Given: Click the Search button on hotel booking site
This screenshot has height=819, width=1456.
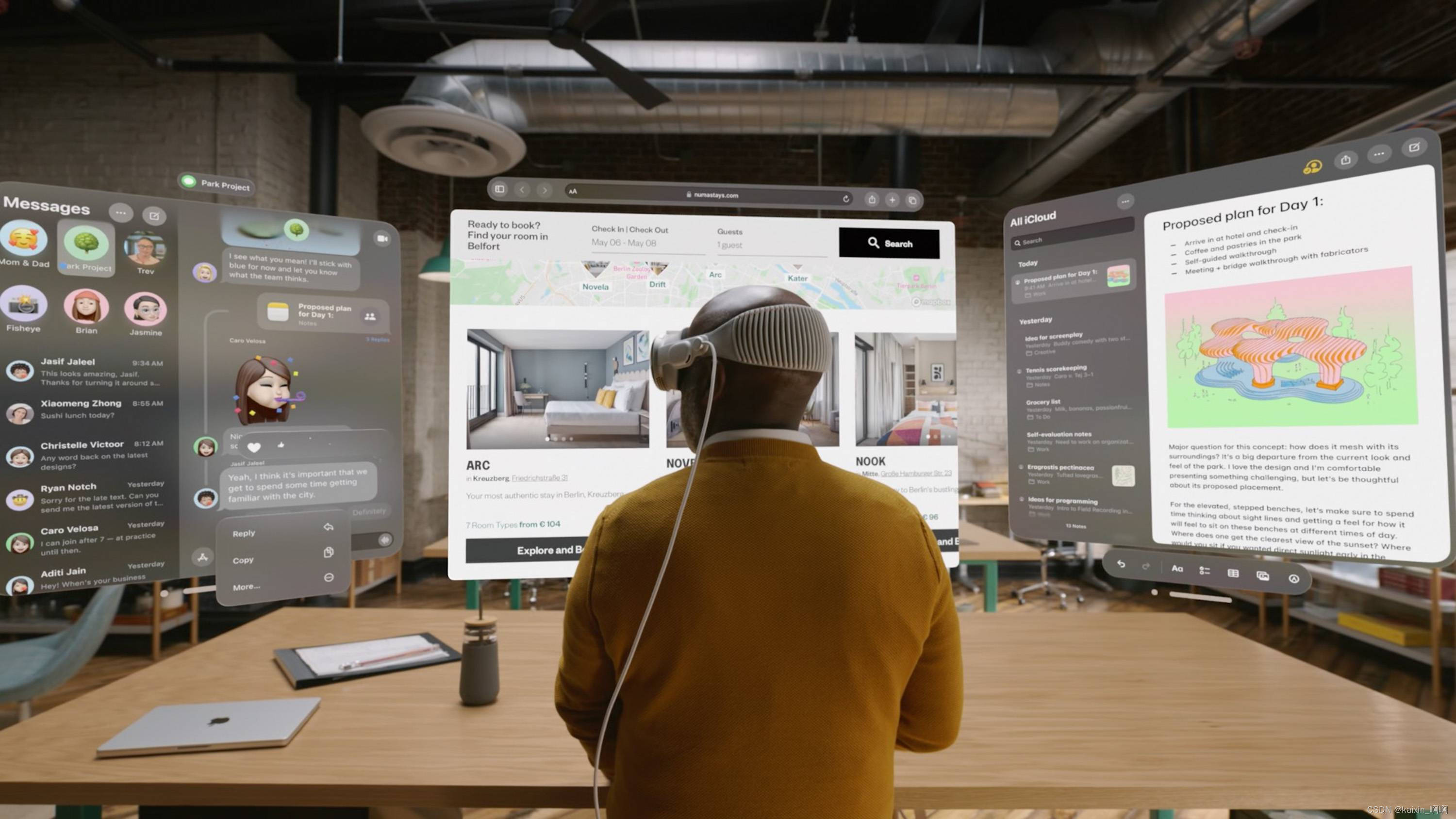Looking at the screenshot, I should pyautogui.click(x=888, y=242).
